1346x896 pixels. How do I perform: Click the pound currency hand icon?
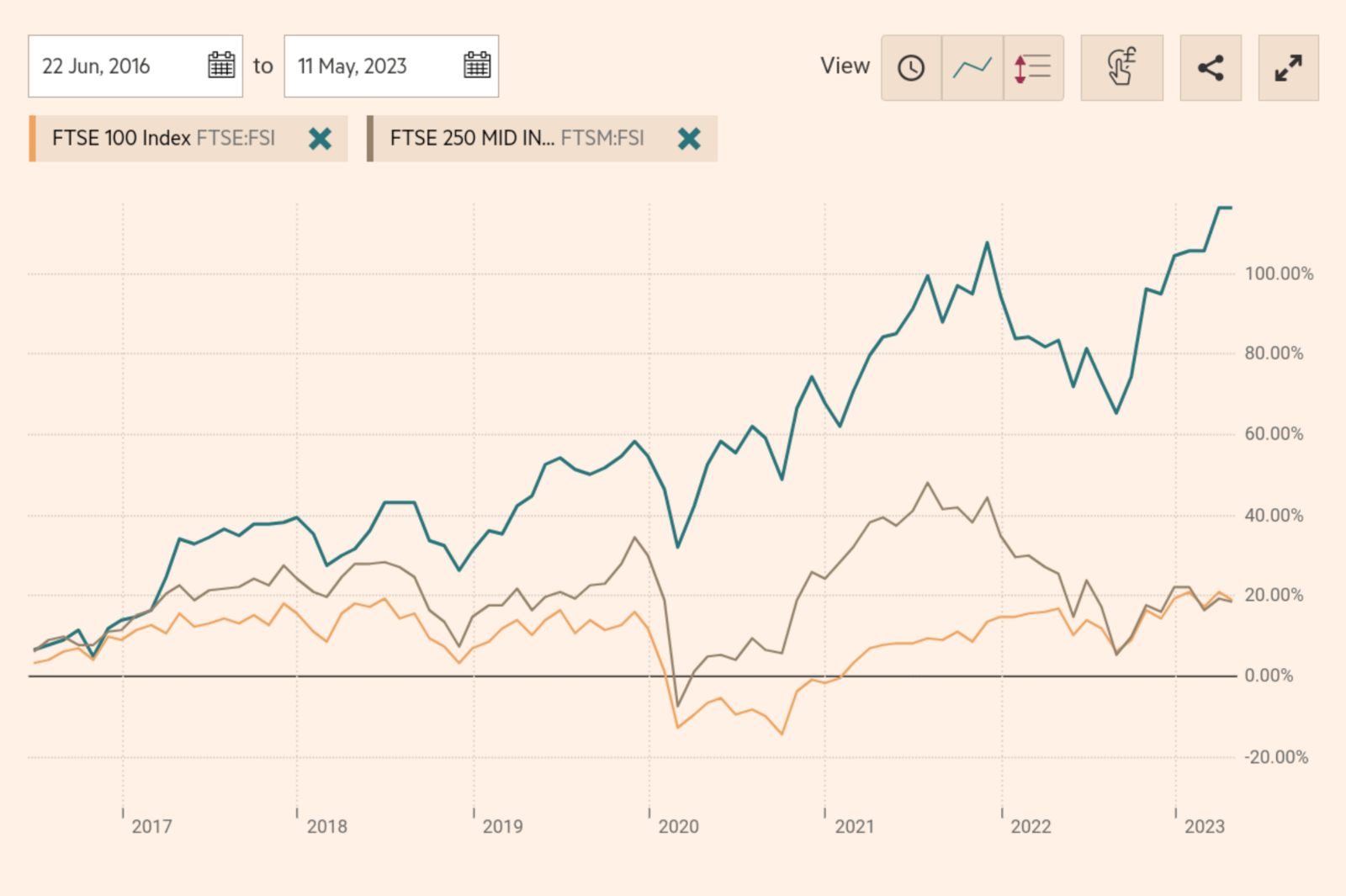pos(1121,68)
